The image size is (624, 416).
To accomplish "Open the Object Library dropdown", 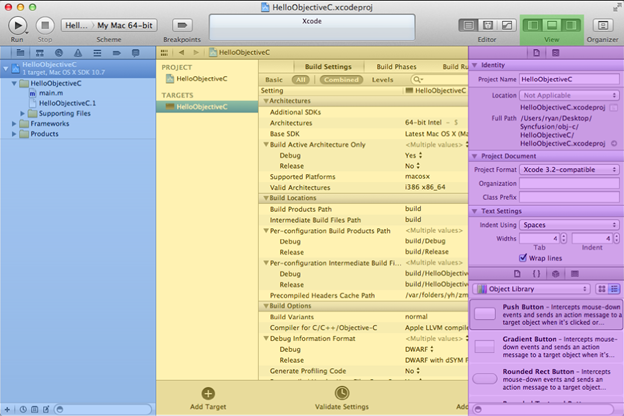I will [x=532, y=289].
